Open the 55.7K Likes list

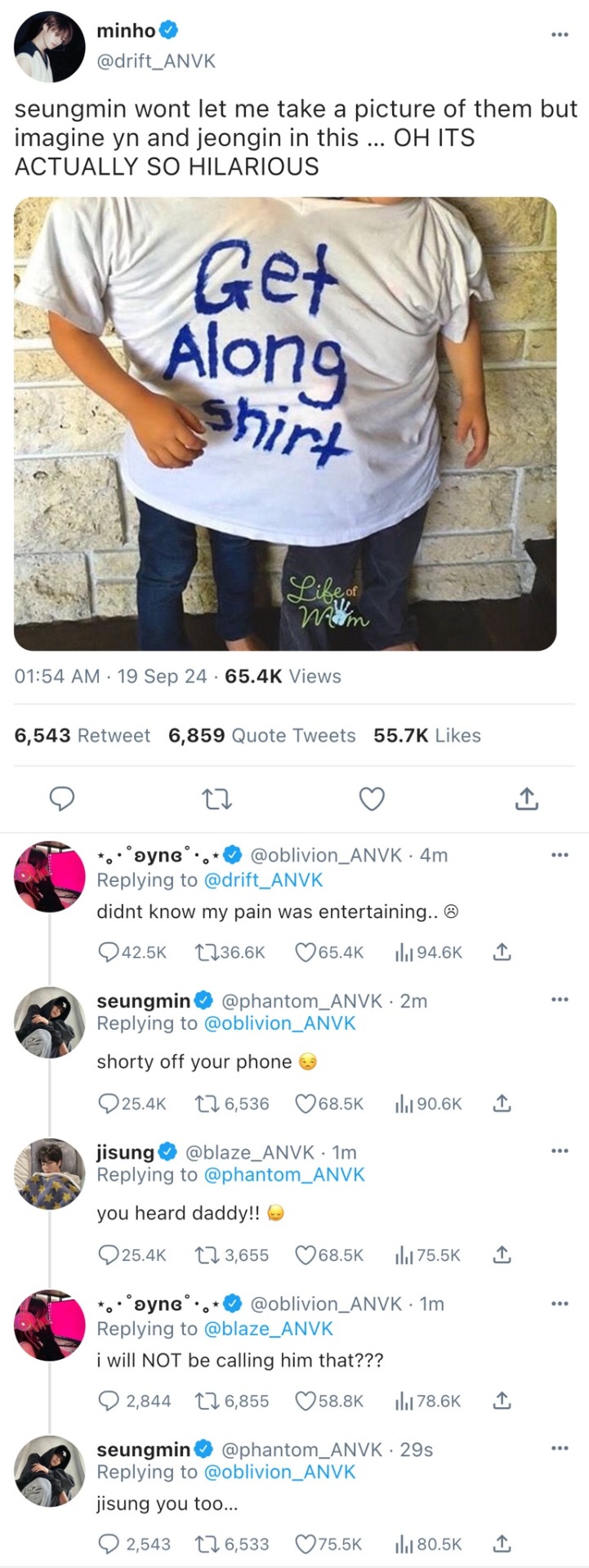[x=426, y=736]
